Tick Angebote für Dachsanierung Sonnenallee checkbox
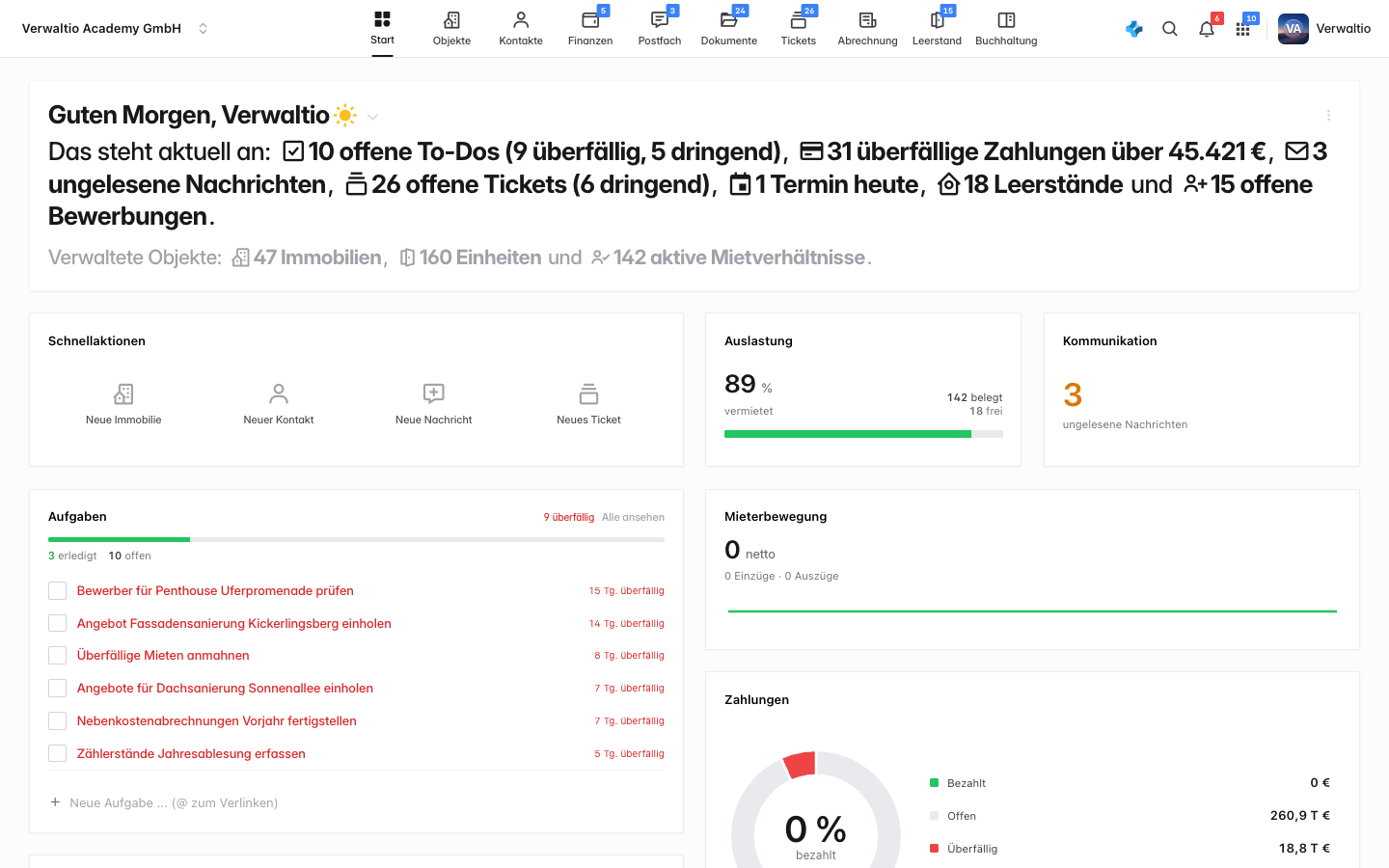The width and height of the screenshot is (1389, 868). (x=58, y=689)
